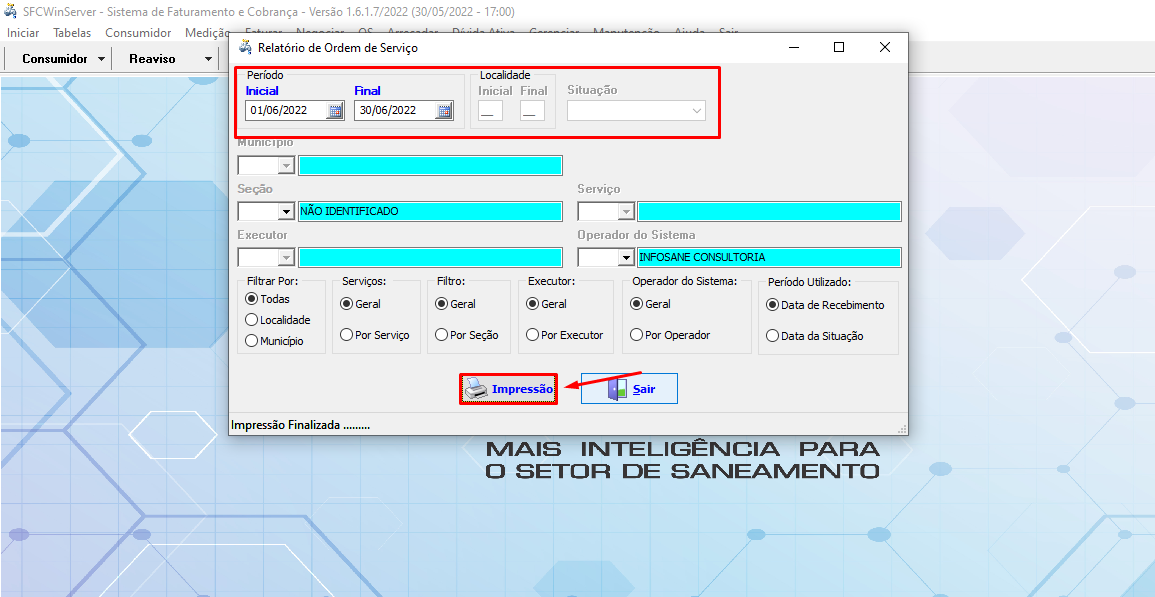
Task: Select Por Serviço radio option
Action: click(347, 335)
